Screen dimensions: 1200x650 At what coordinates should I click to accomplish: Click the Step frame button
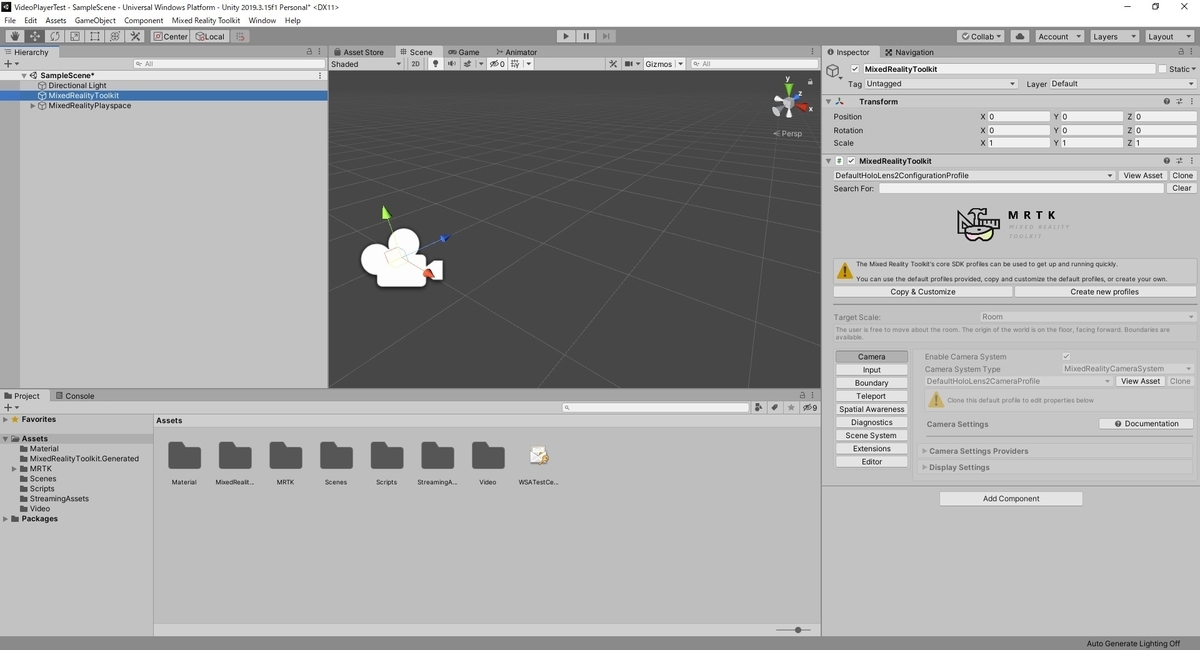(x=608, y=36)
